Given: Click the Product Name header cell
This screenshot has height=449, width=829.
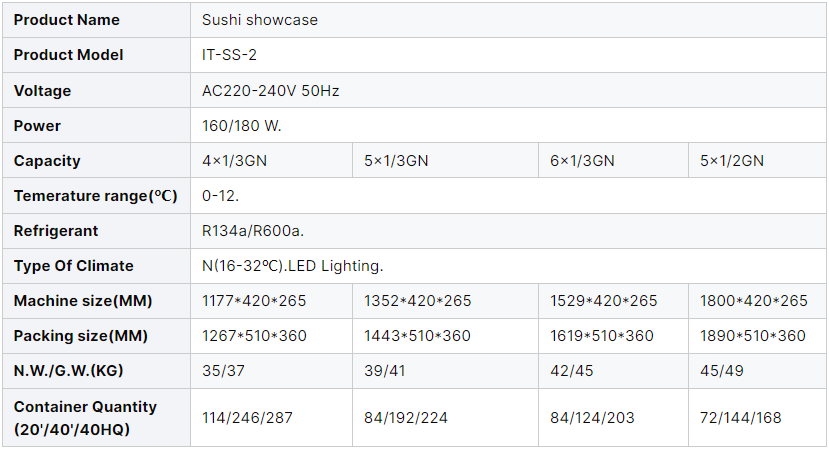Looking at the screenshot, I should (66, 20).
